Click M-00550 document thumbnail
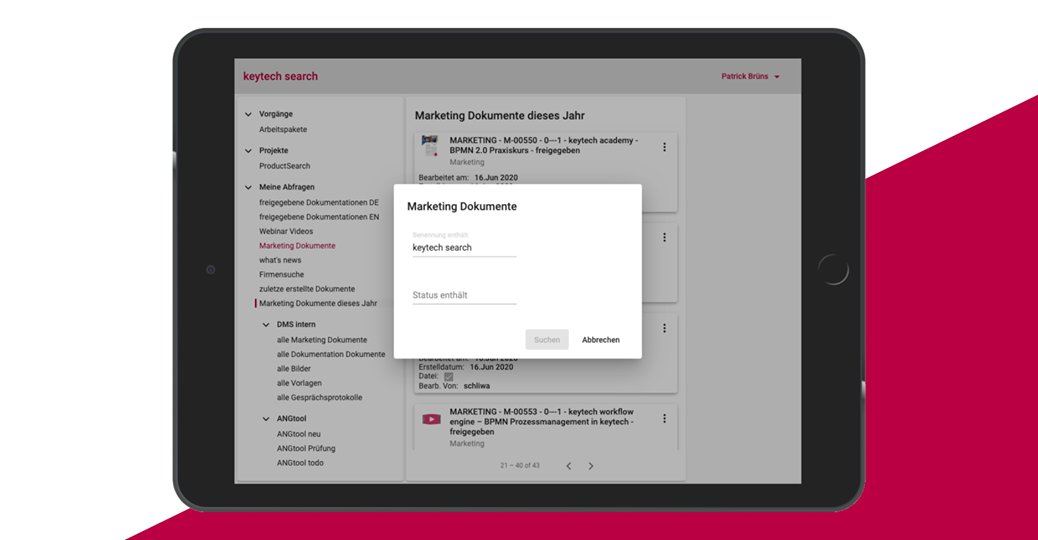 [x=430, y=146]
